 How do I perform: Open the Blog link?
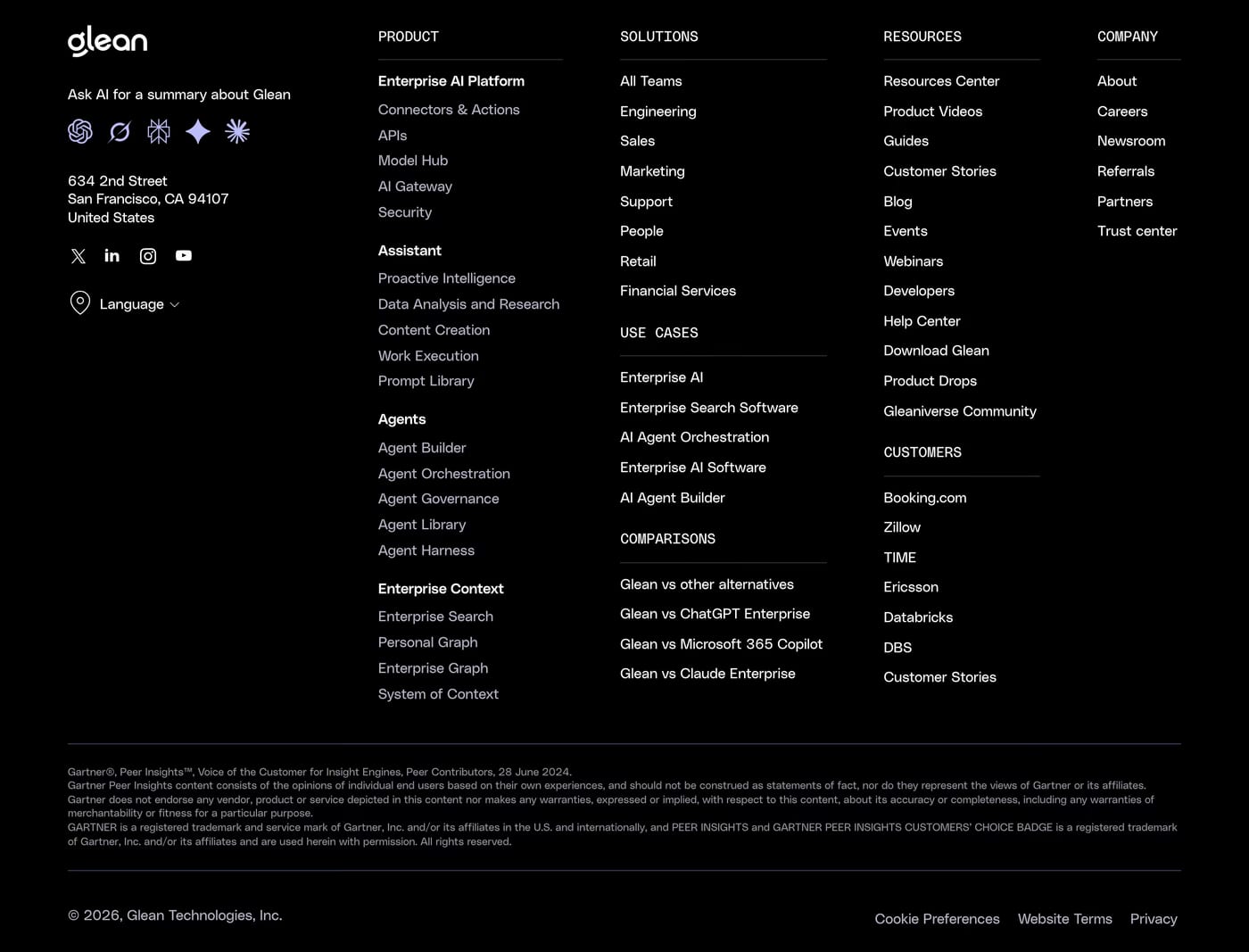pos(897,202)
